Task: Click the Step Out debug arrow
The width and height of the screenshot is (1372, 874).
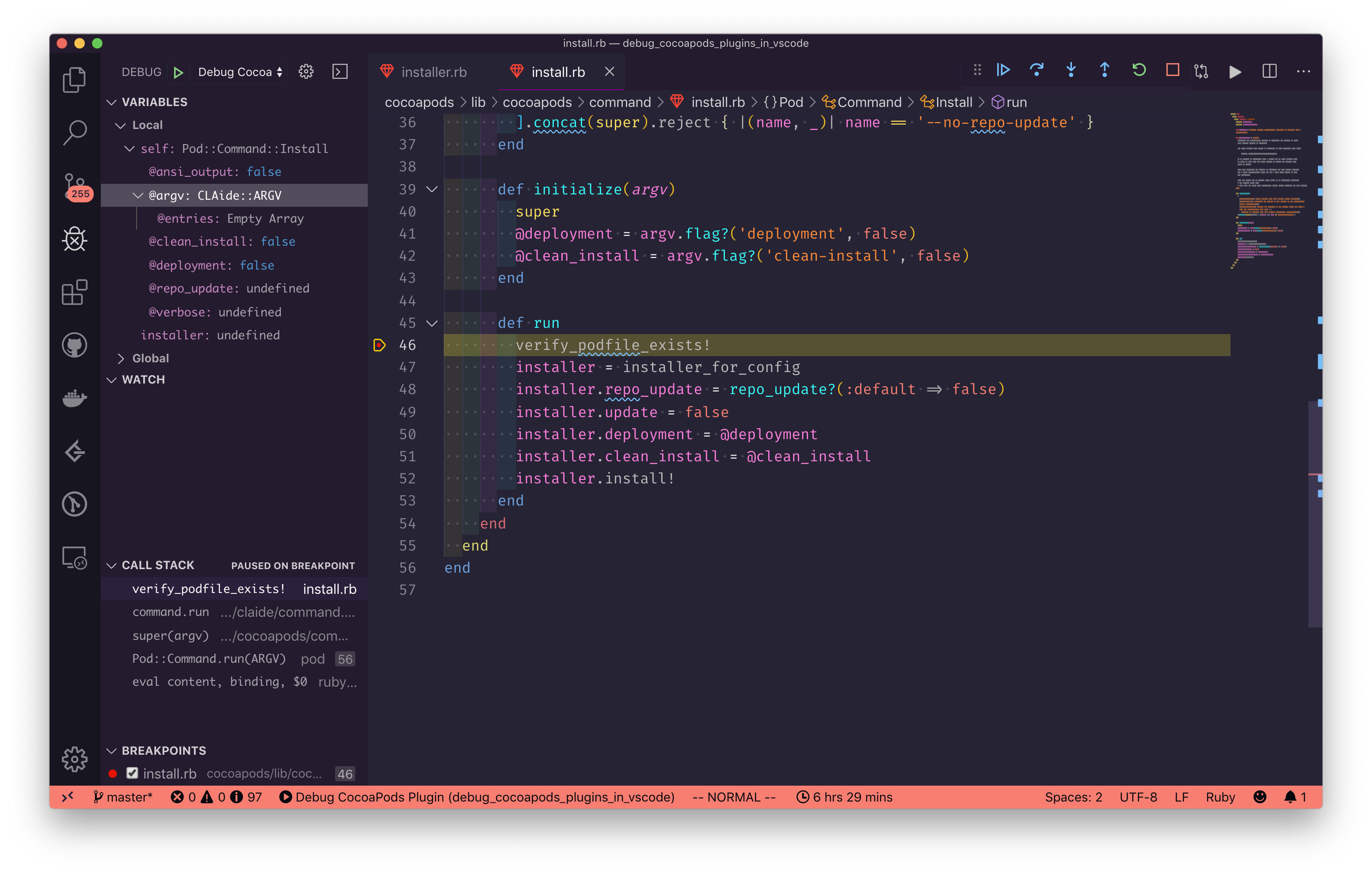Action: pyautogui.click(x=1104, y=70)
